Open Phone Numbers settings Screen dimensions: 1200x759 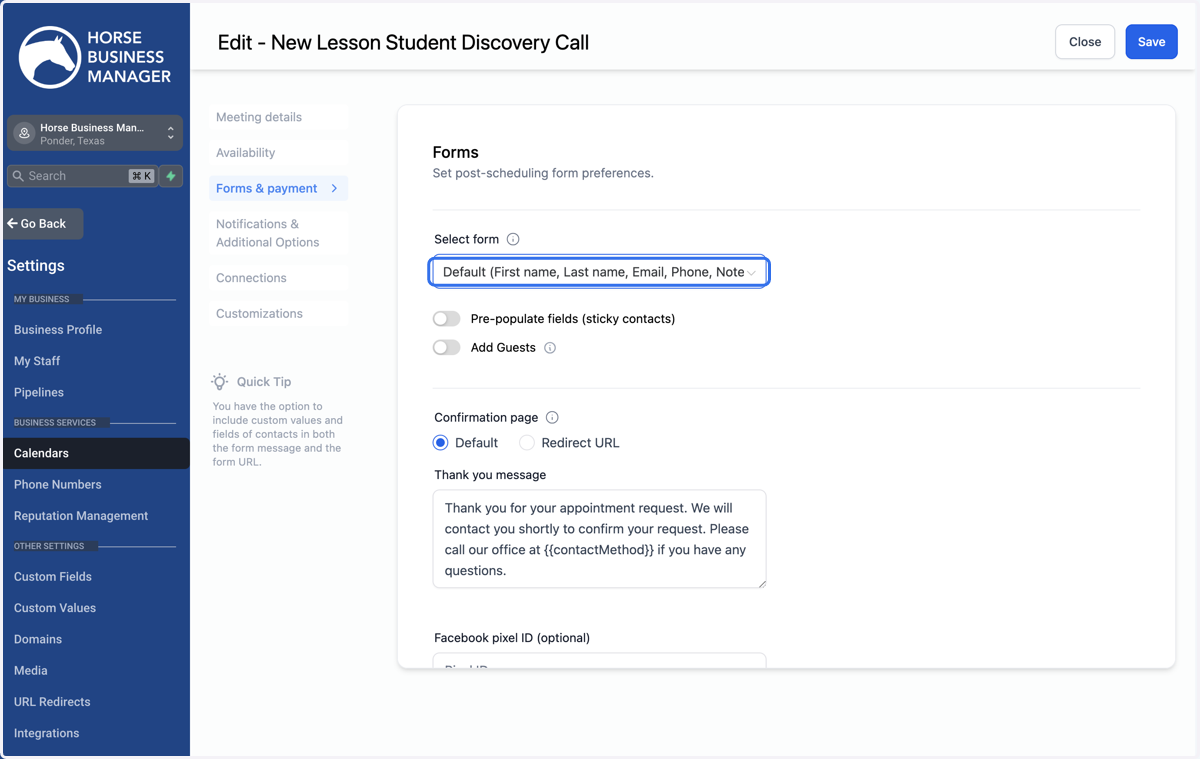point(58,484)
